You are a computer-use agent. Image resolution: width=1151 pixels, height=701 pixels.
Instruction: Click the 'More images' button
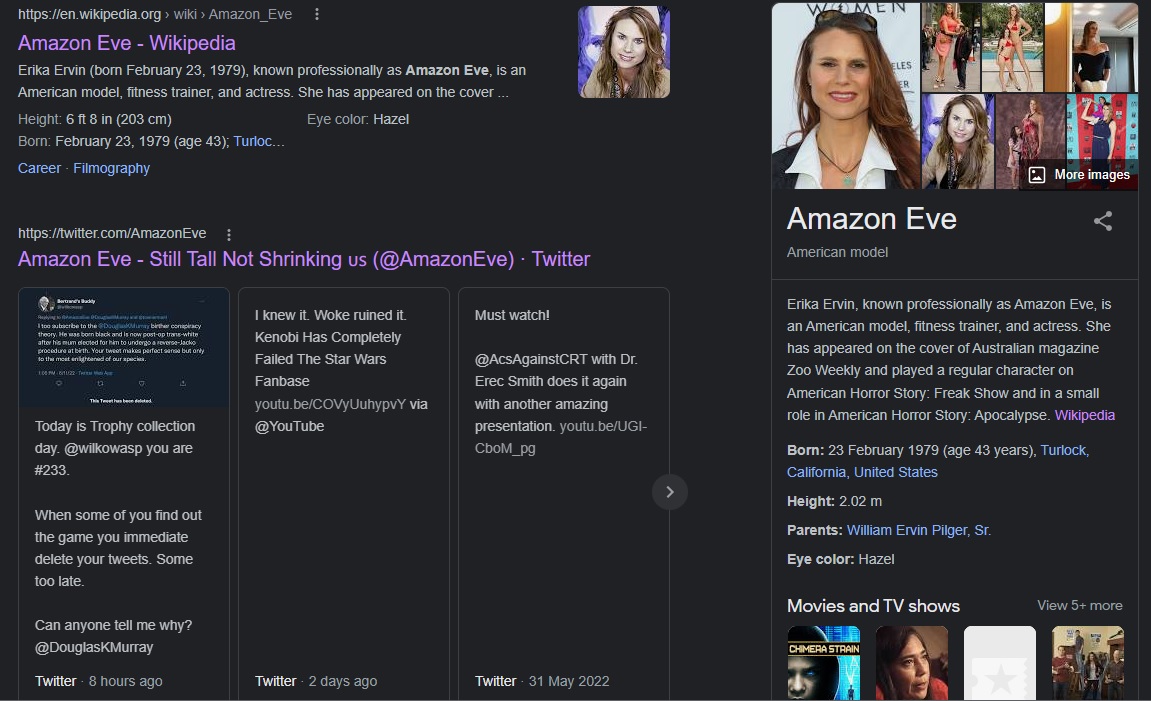[x=1079, y=175]
